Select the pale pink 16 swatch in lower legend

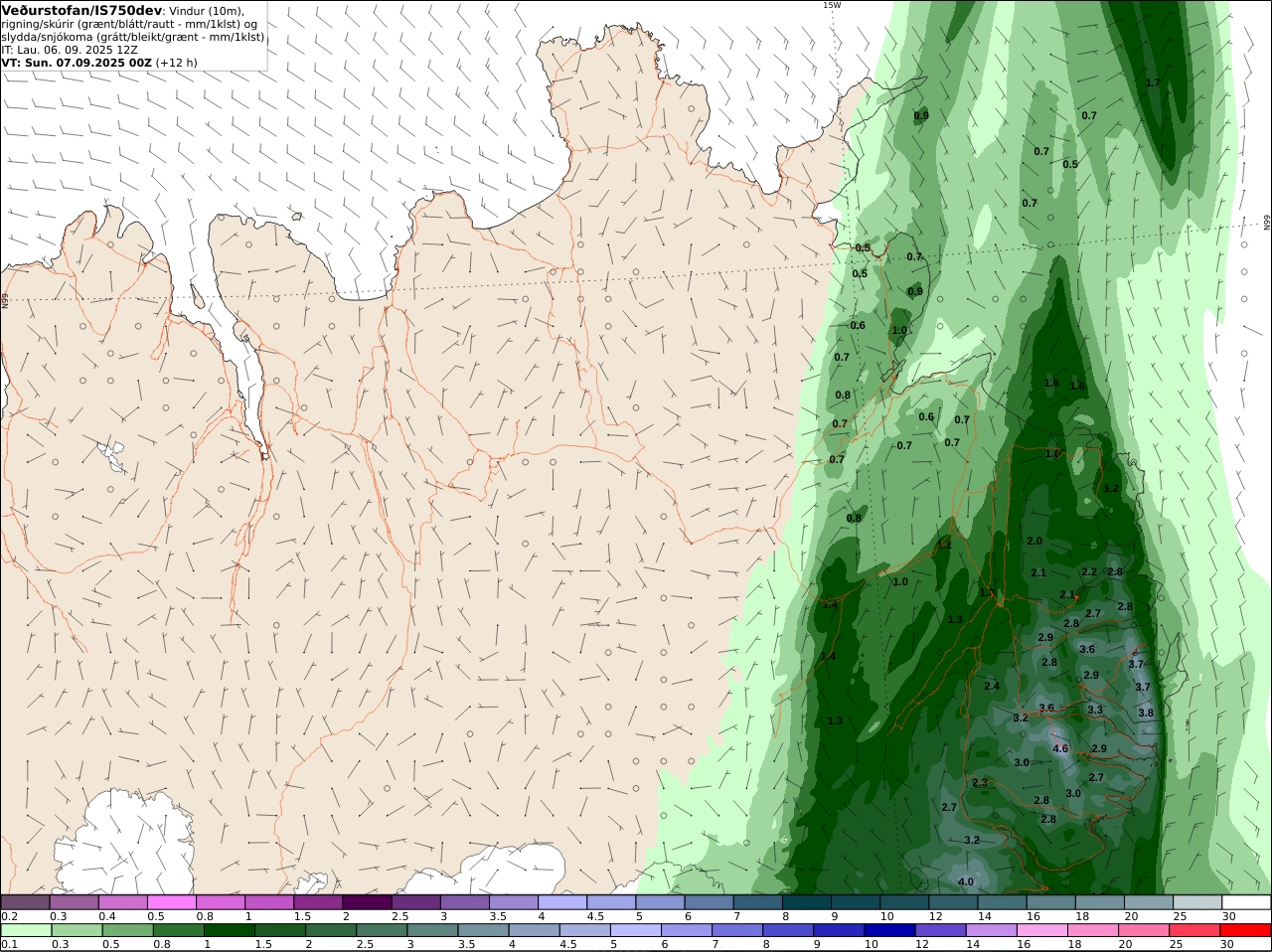pos(1041,930)
